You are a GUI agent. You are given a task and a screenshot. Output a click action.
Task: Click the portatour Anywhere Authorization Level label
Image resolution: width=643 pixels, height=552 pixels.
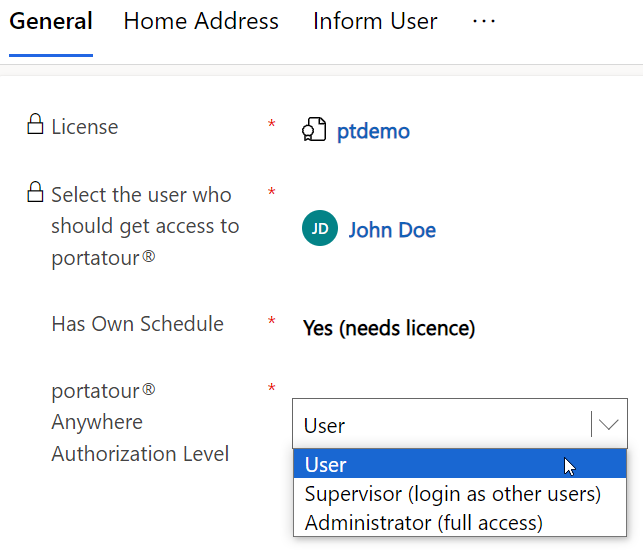(x=140, y=422)
